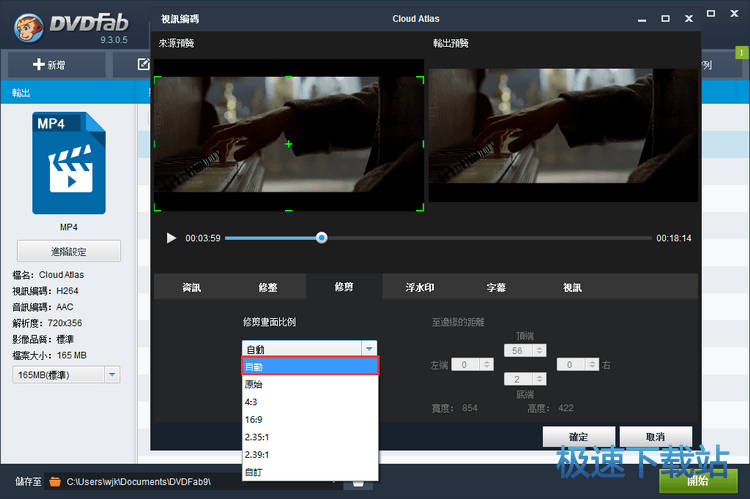Viewport: 750px width, 499px height.
Task: Maximize the DVDFab main window
Action: [x=711, y=13]
